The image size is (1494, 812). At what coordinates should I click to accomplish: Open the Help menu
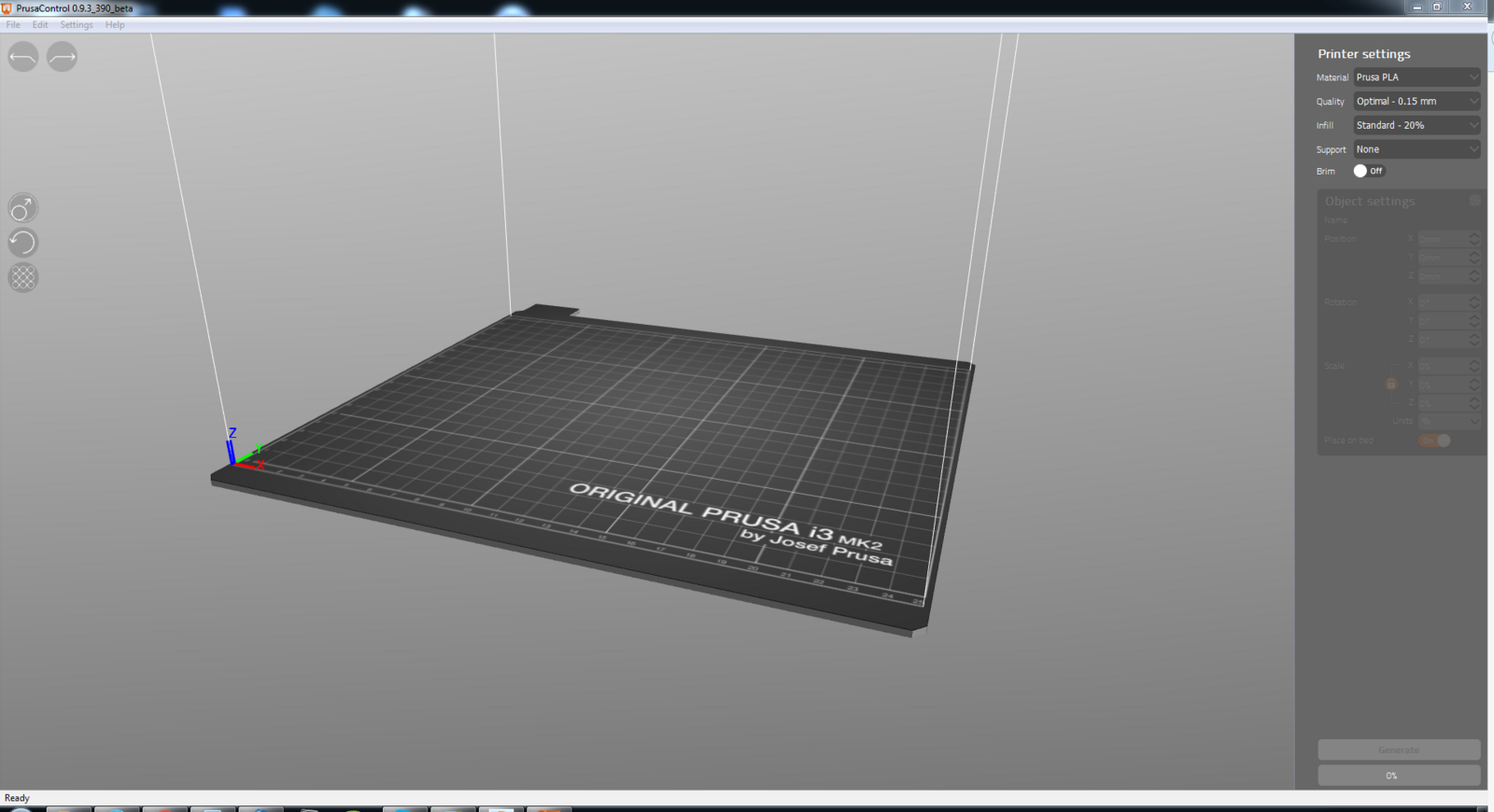[115, 25]
